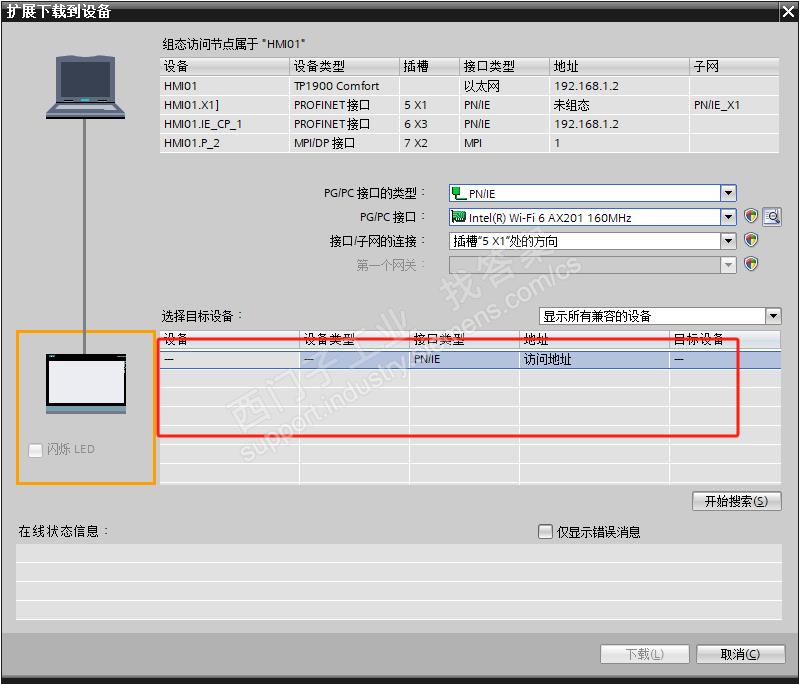Click the shield icon beside 第一个网关 field
The width and height of the screenshot is (800, 685).
(x=751, y=264)
